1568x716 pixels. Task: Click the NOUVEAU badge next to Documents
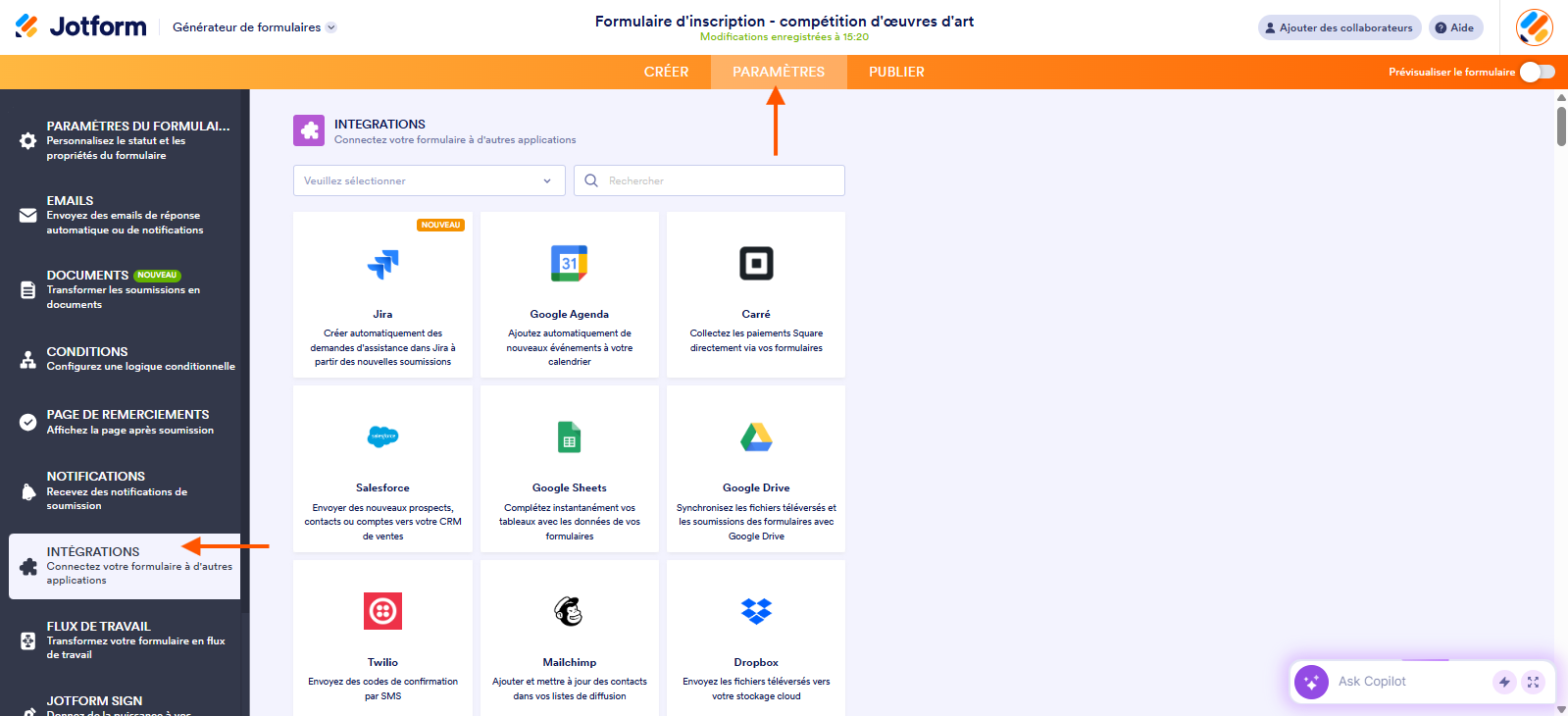tap(157, 276)
